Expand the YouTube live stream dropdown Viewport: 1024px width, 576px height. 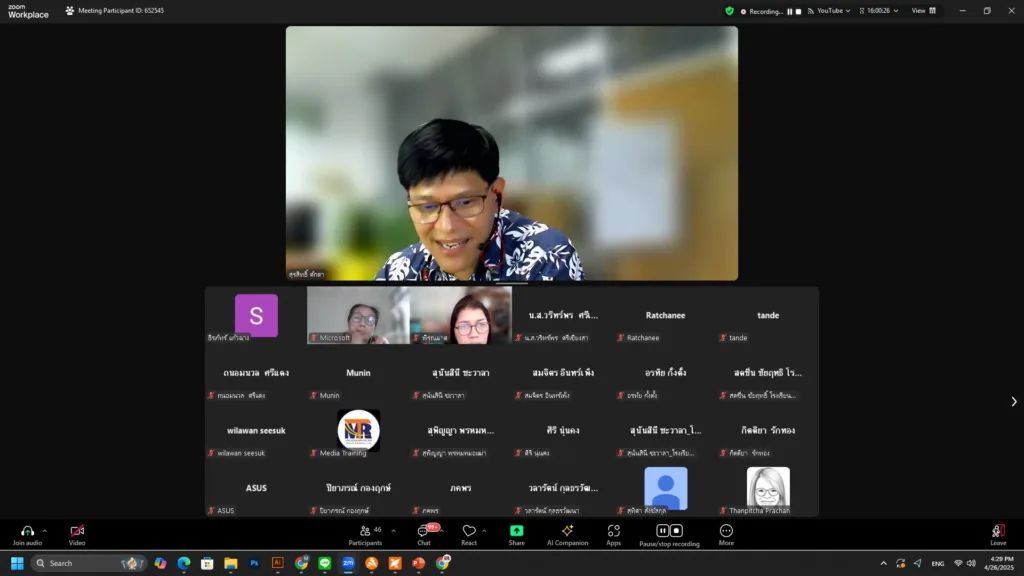click(848, 11)
